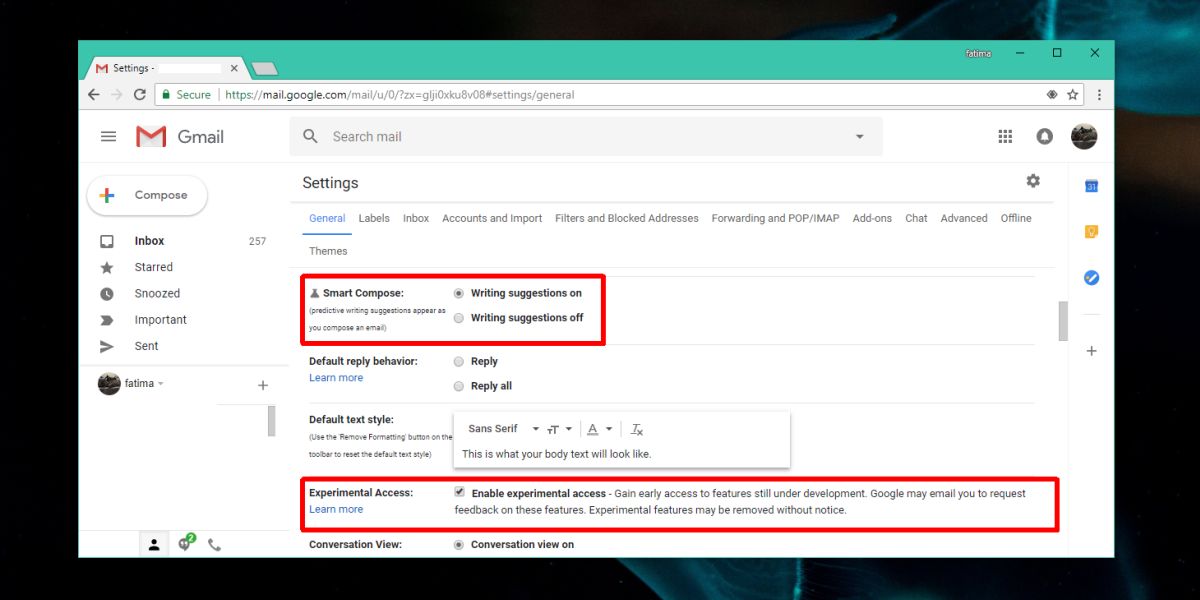This screenshot has height=600, width=1200.
Task: Bookmark this page with the star
Action: pos(1073,95)
